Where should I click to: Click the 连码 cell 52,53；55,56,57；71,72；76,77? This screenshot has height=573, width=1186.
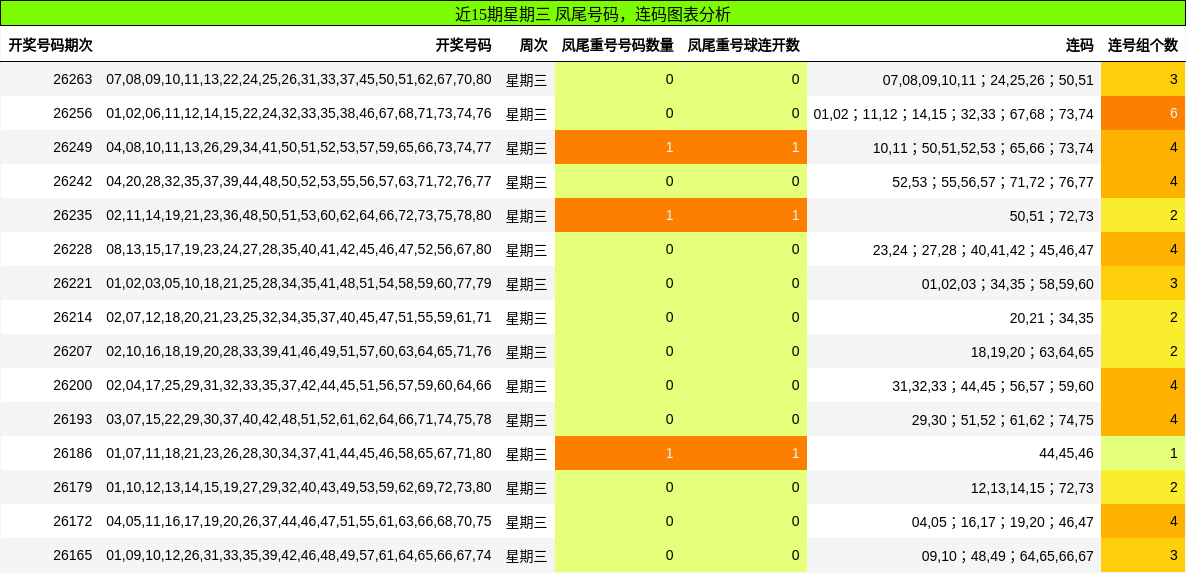click(993, 182)
